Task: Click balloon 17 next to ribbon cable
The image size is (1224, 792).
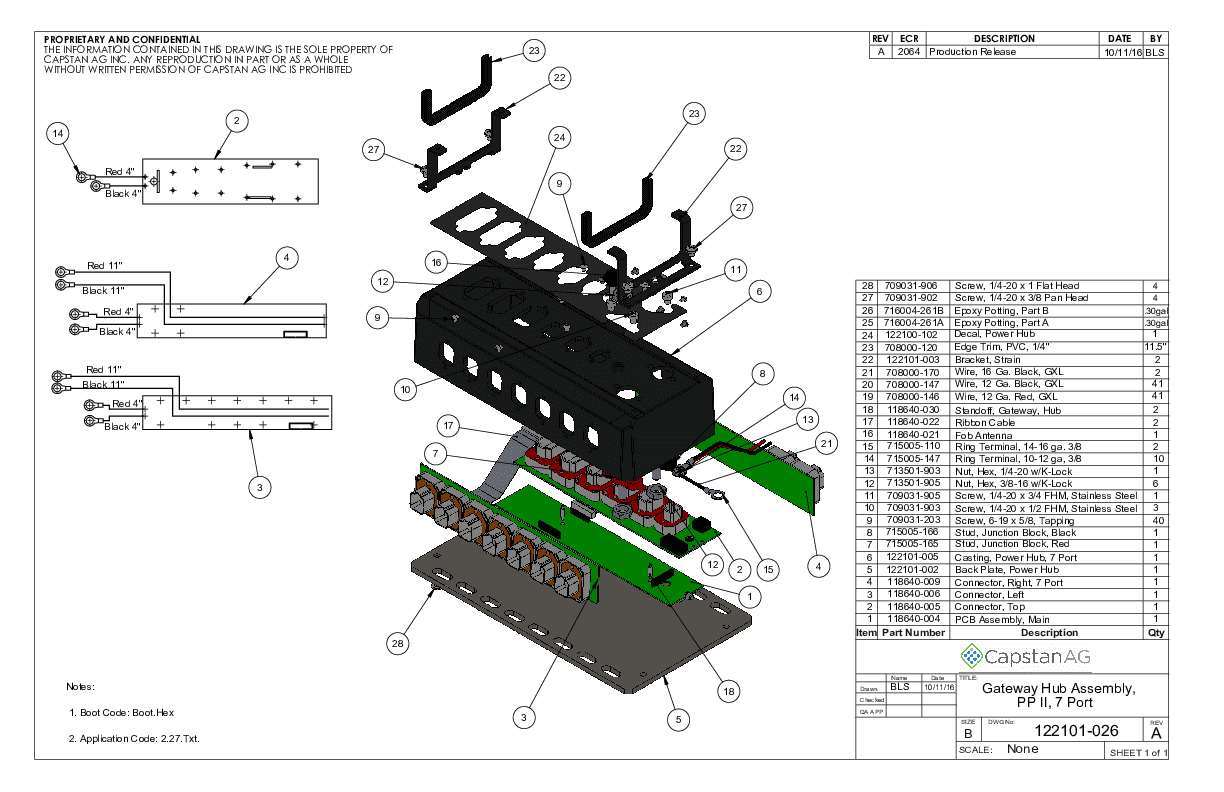Action: tap(451, 427)
